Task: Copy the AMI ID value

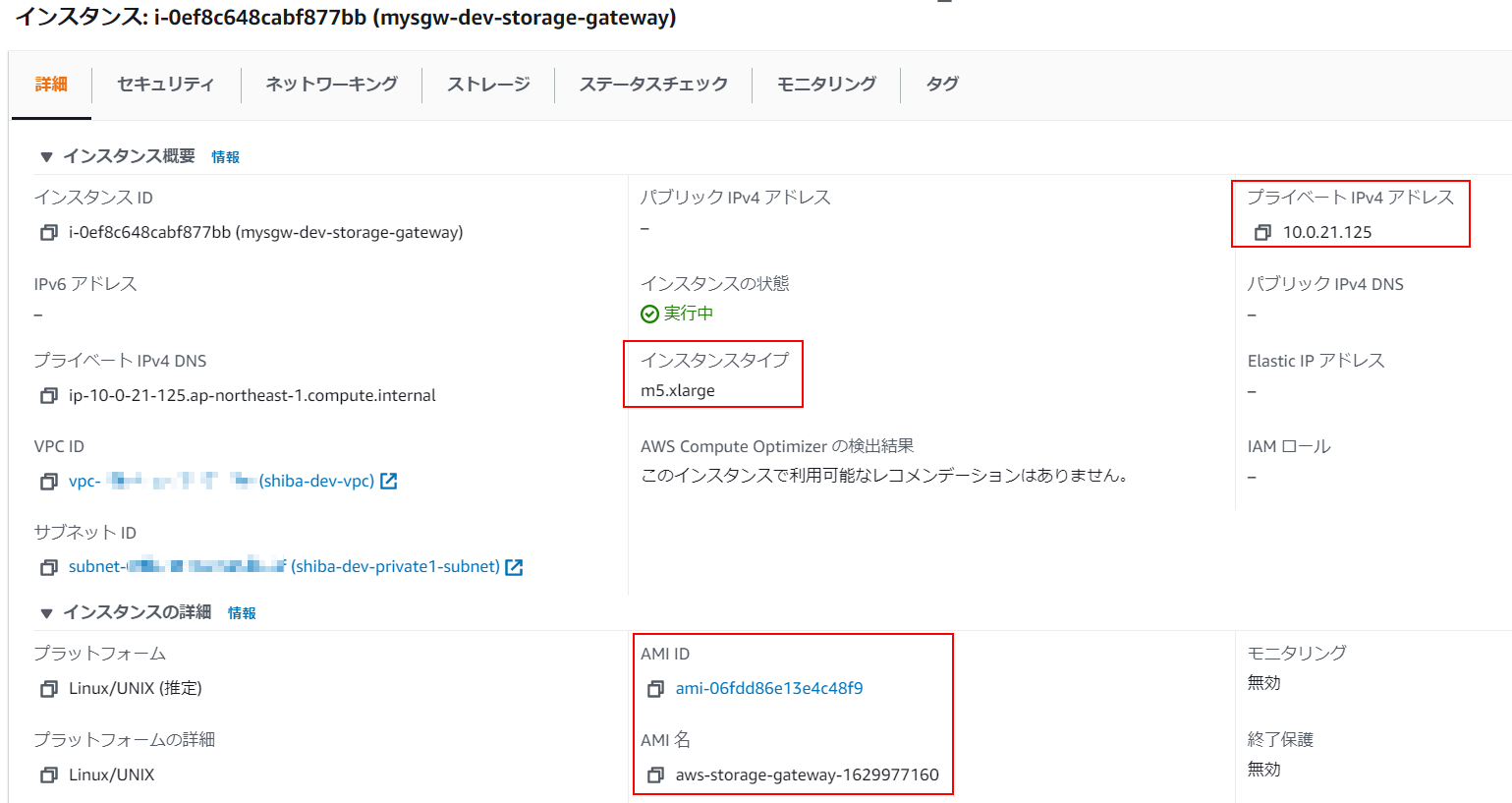Action: point(656,688)
